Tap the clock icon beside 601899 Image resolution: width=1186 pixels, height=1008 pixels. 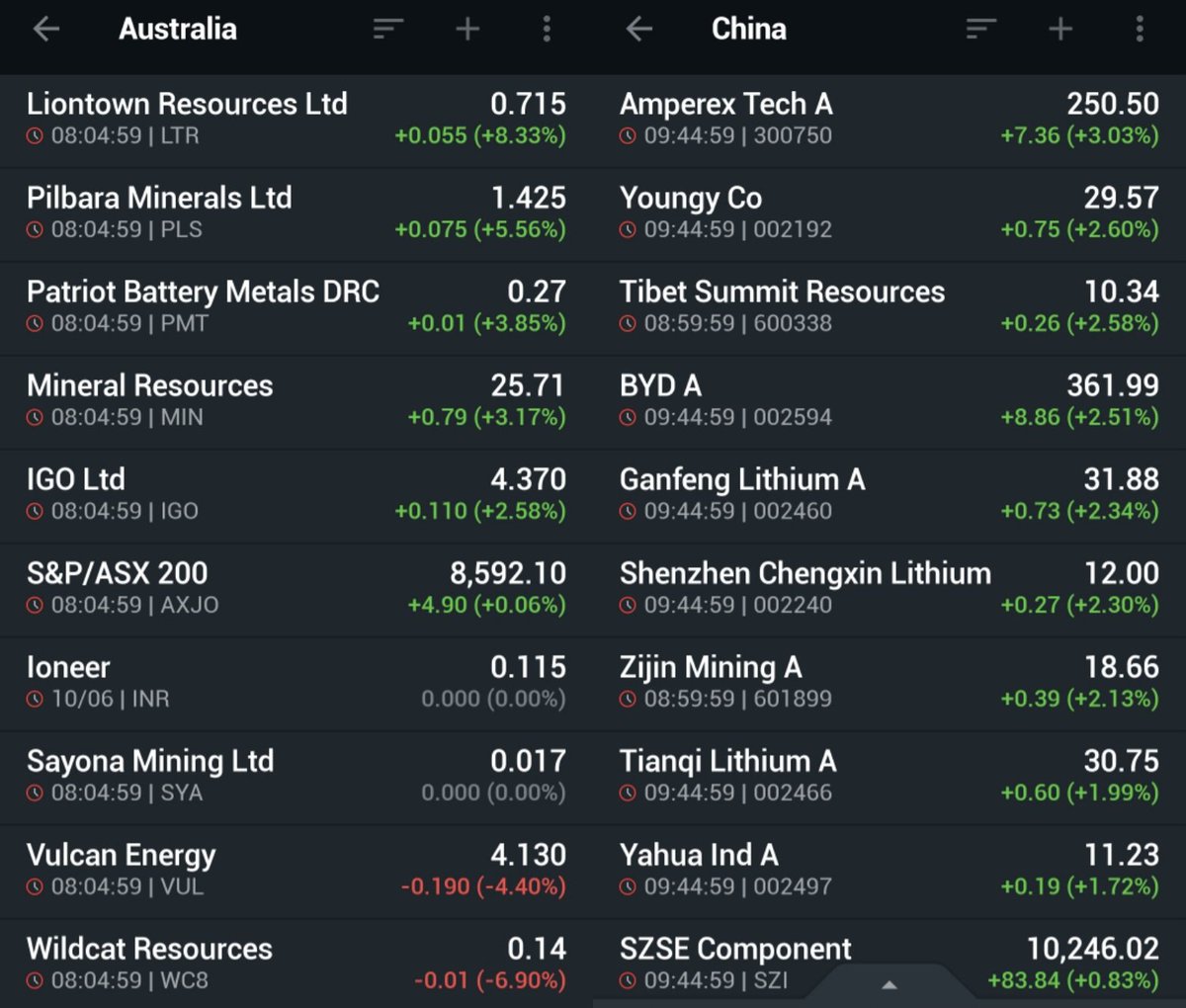[629, 700]
